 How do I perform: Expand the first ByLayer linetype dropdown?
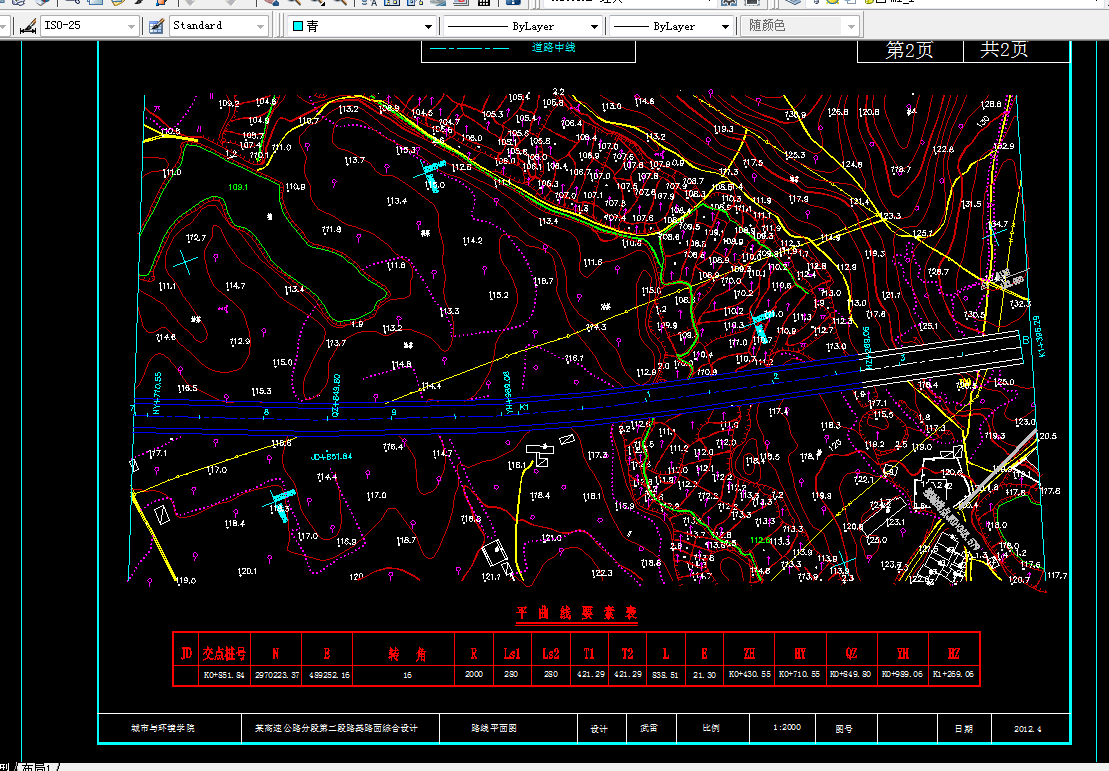(x=594, y=26)
